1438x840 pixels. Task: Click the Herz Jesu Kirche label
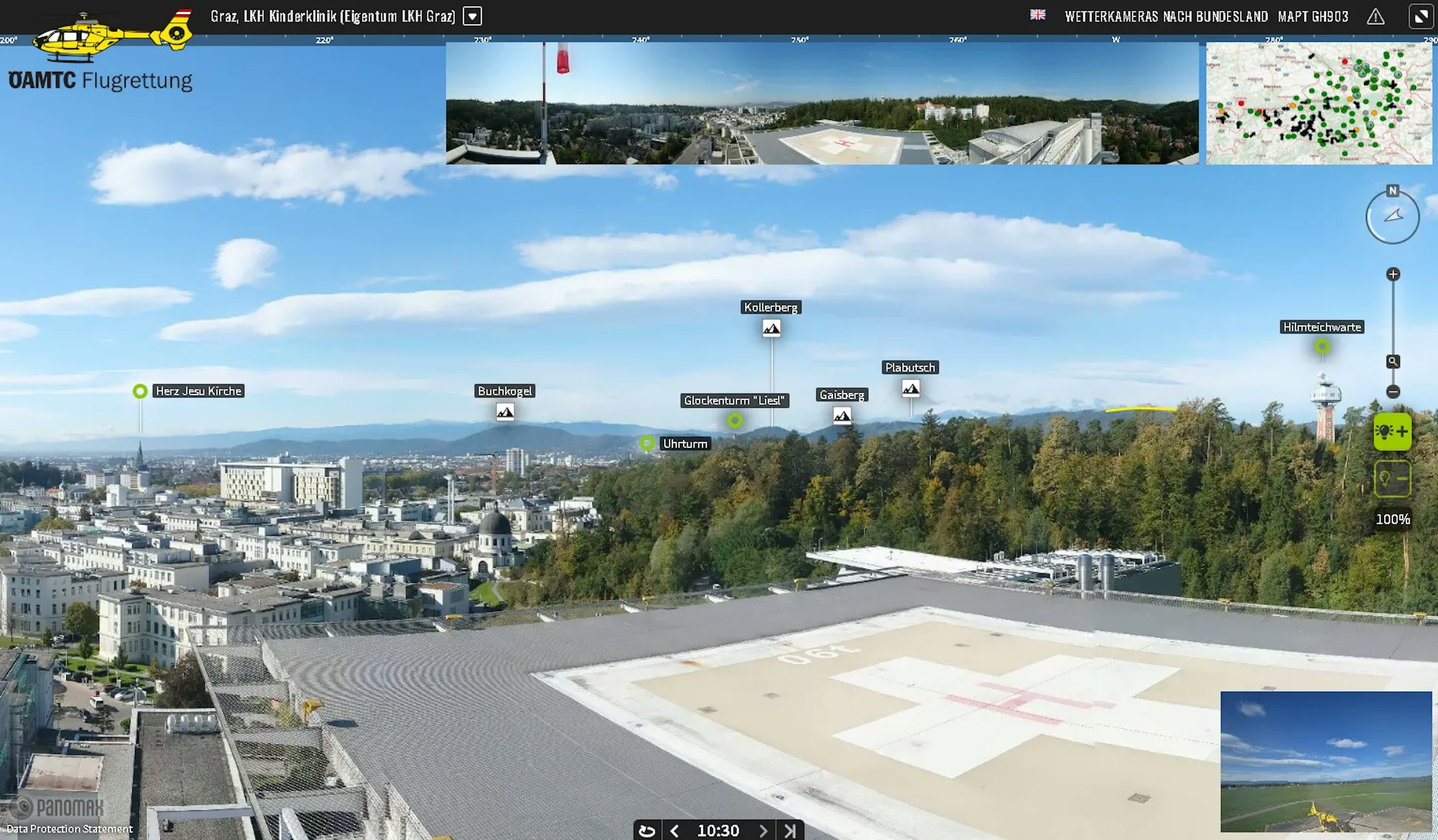tap(198, 391)
